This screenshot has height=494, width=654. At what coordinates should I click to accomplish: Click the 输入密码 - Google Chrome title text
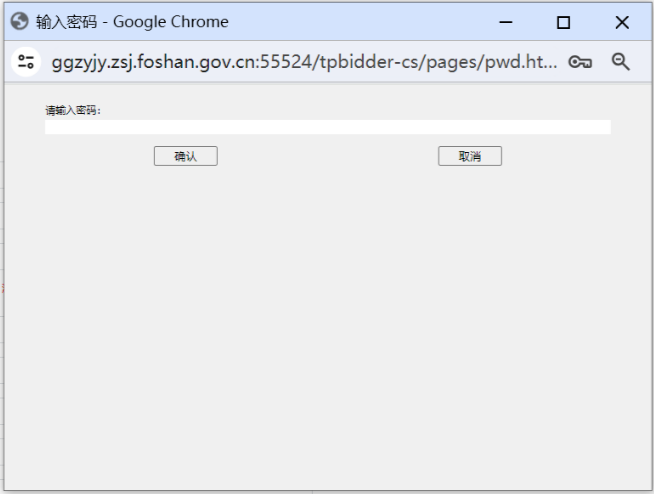[132, 22]
